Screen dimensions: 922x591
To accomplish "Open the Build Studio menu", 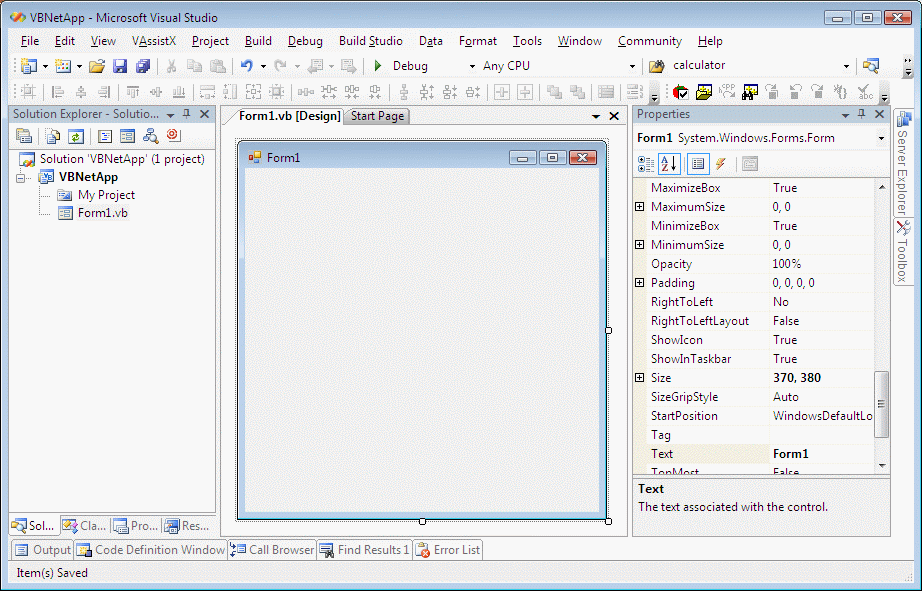I will (370, 41).
